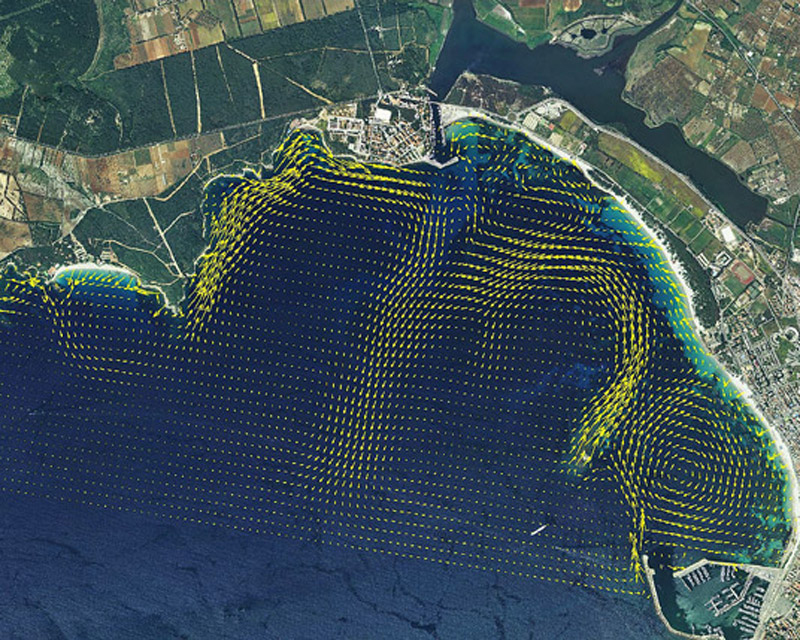Click the red running track near the coast
The height and width of the screenshot is (640, 800).
(742, 272)
